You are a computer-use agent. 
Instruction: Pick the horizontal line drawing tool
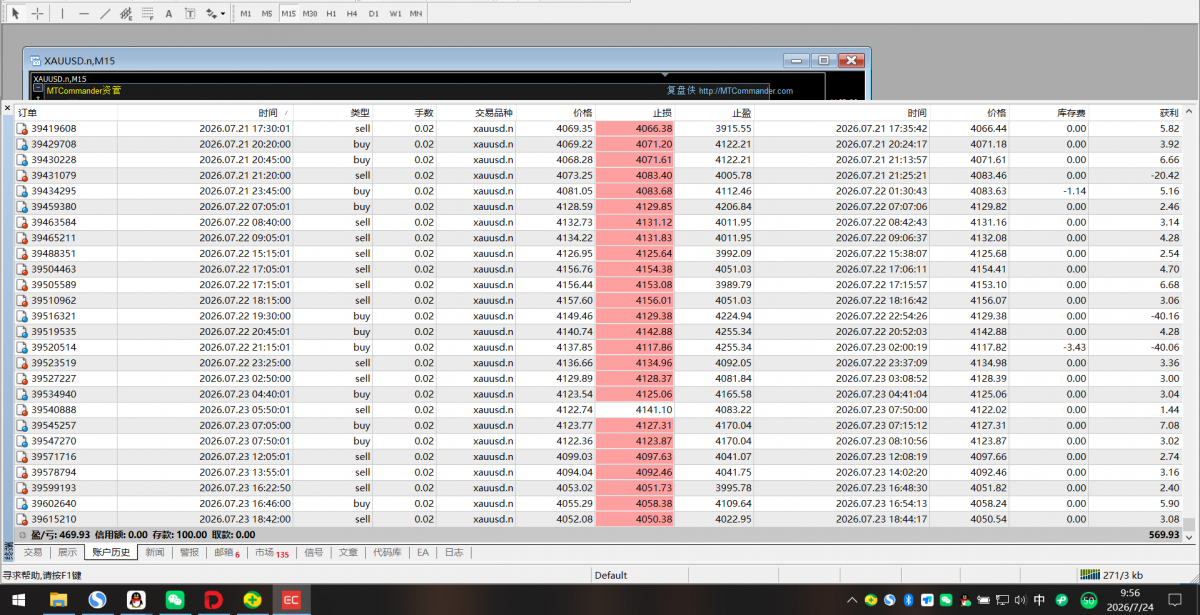[x=83, y=14]
